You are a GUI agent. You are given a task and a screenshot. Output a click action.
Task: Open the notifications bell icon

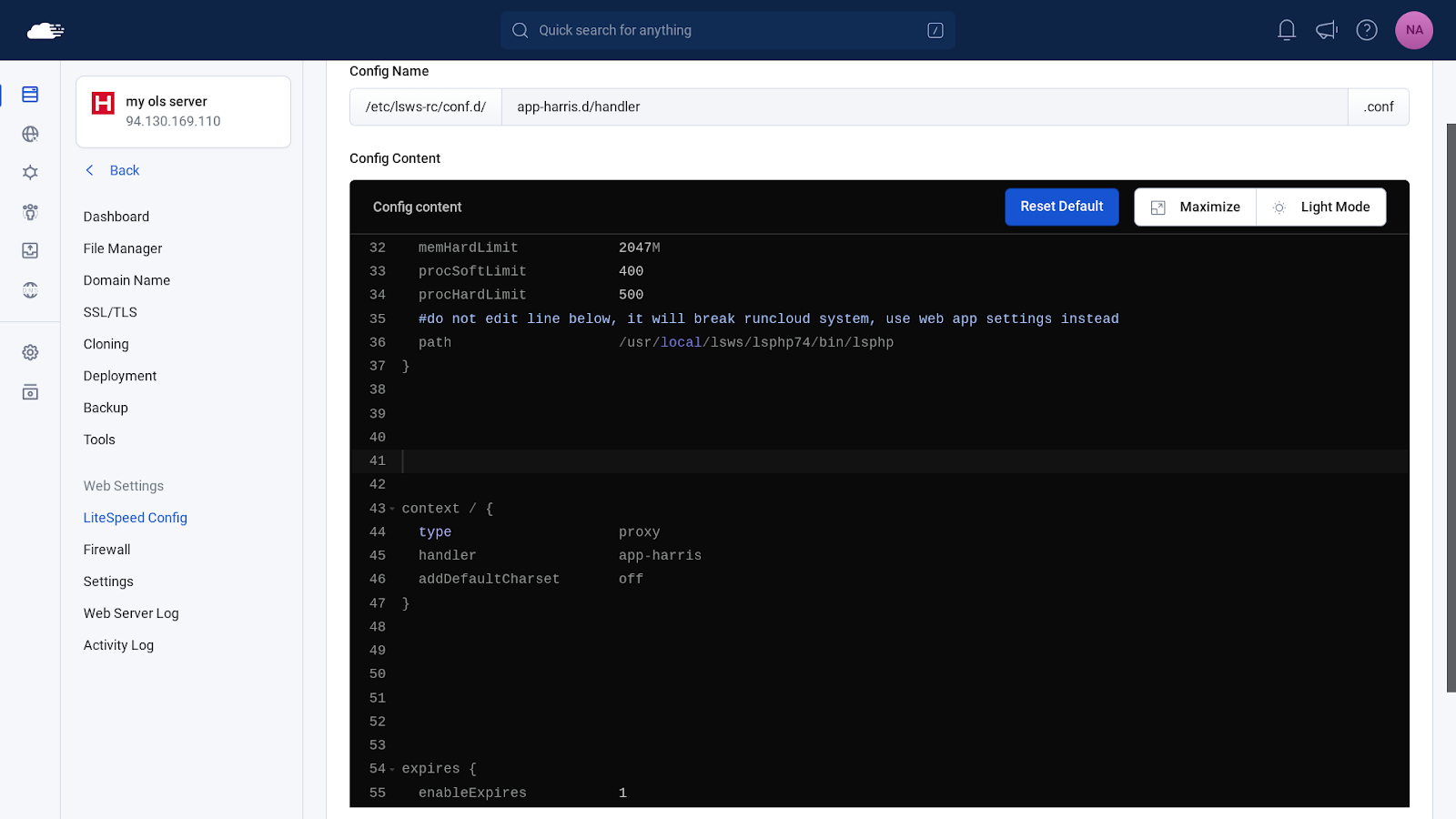(x=1287, y=30)
